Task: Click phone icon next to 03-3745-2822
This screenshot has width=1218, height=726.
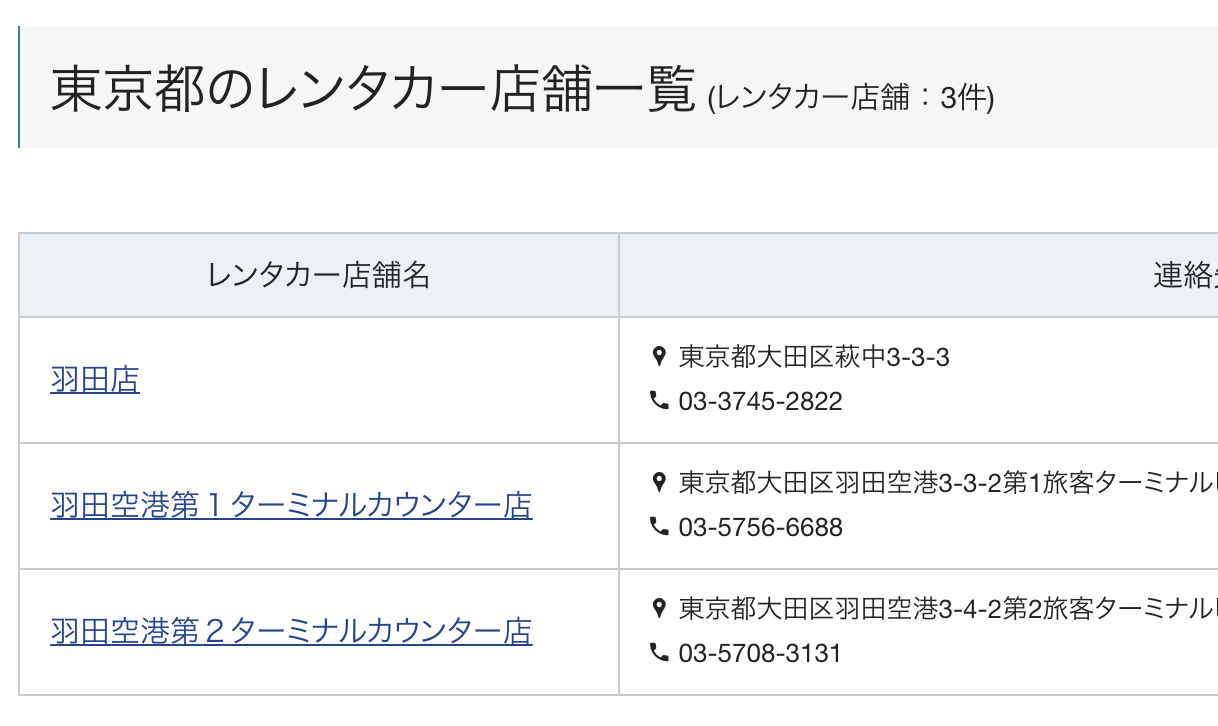Action: coord(658,401)
